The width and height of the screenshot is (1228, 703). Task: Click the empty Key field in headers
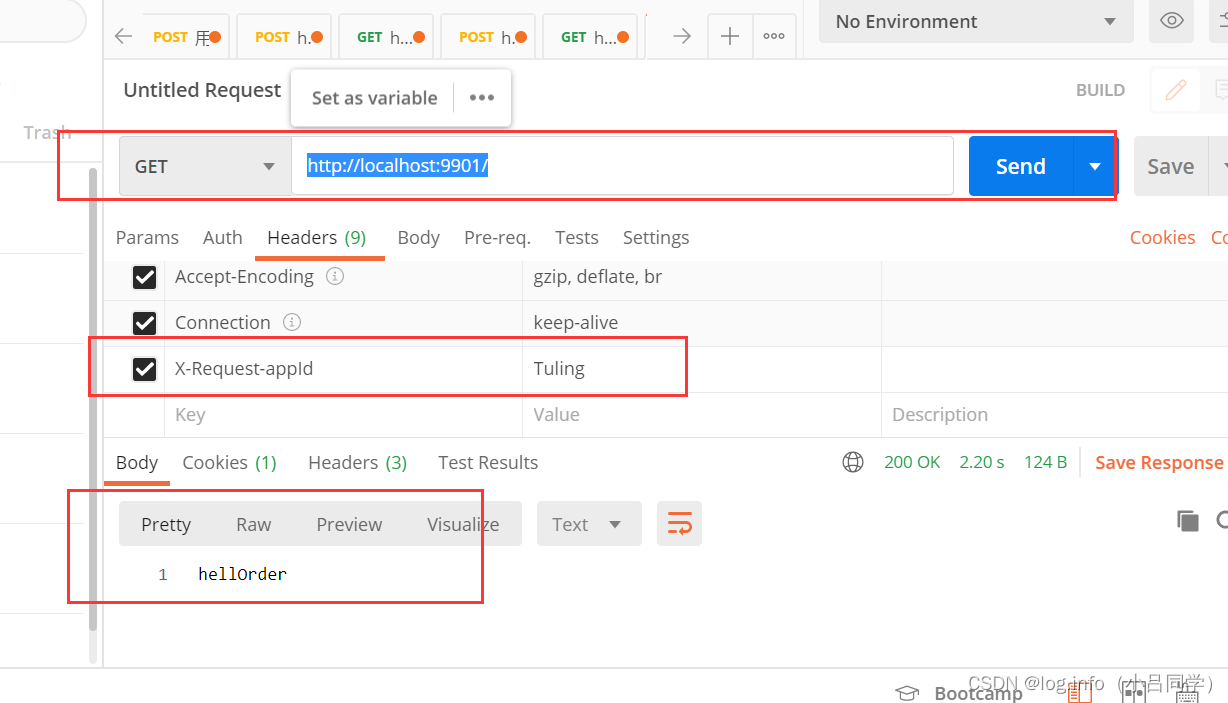[343, 414]
